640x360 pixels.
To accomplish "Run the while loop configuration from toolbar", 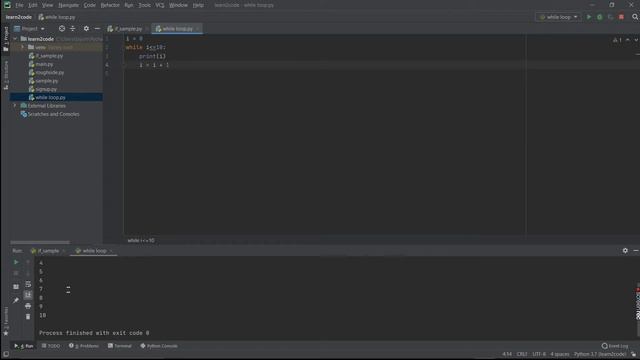I will click(589, 17).
